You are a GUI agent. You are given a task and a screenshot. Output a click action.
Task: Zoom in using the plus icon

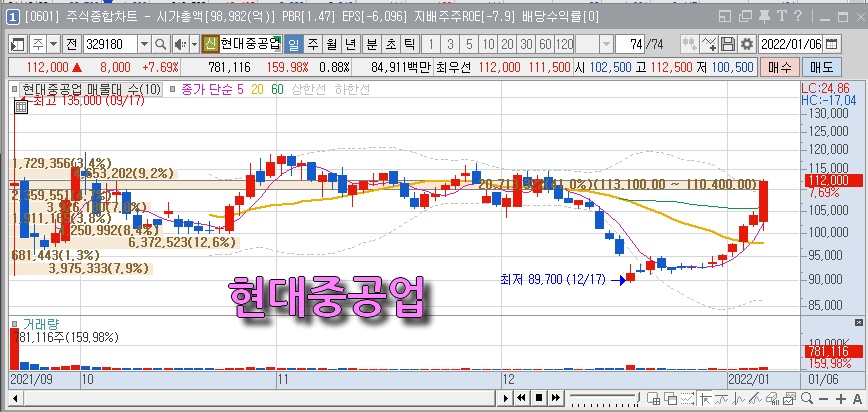coord(841,399)
